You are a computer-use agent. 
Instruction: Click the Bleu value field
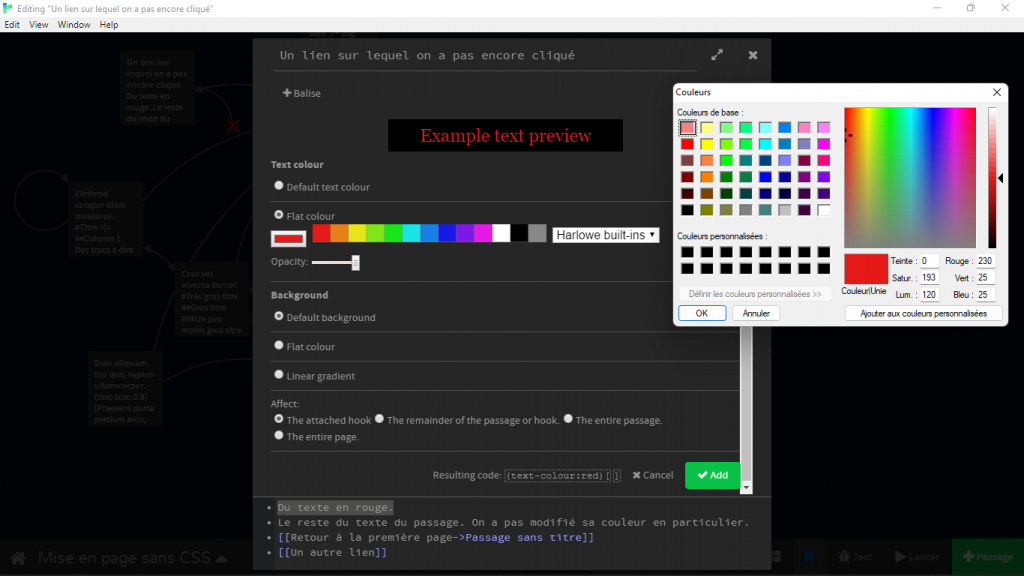point(985,295)
